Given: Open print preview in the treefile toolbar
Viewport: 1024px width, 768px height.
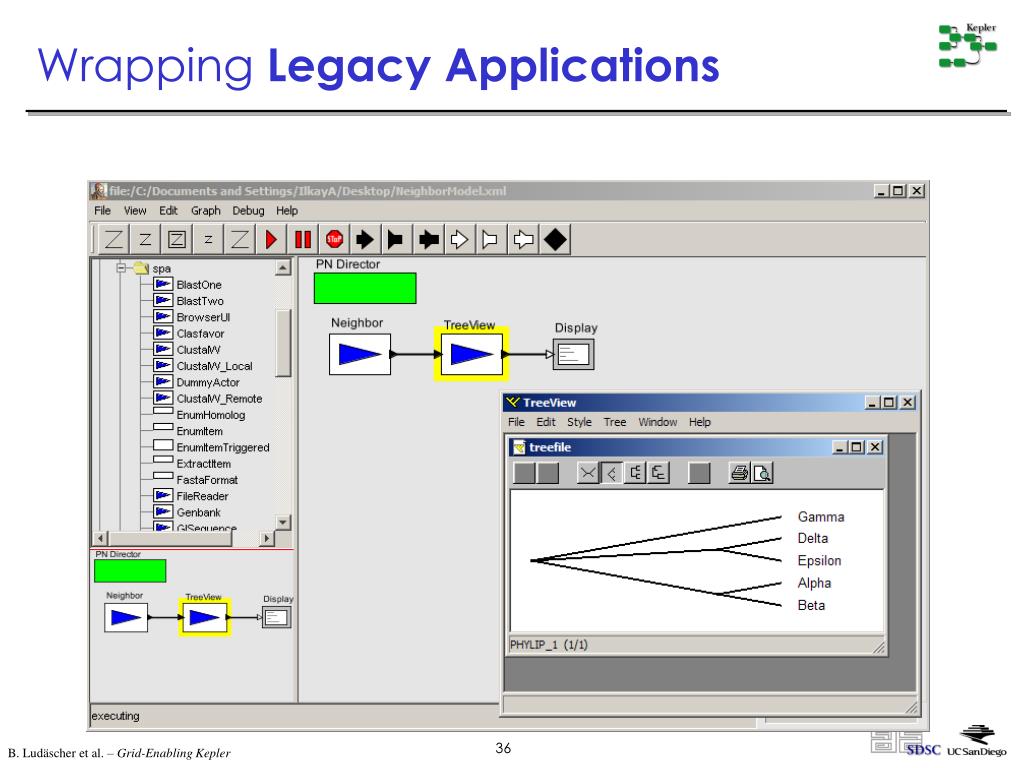Looking at the screenshot, I should 762,473.
